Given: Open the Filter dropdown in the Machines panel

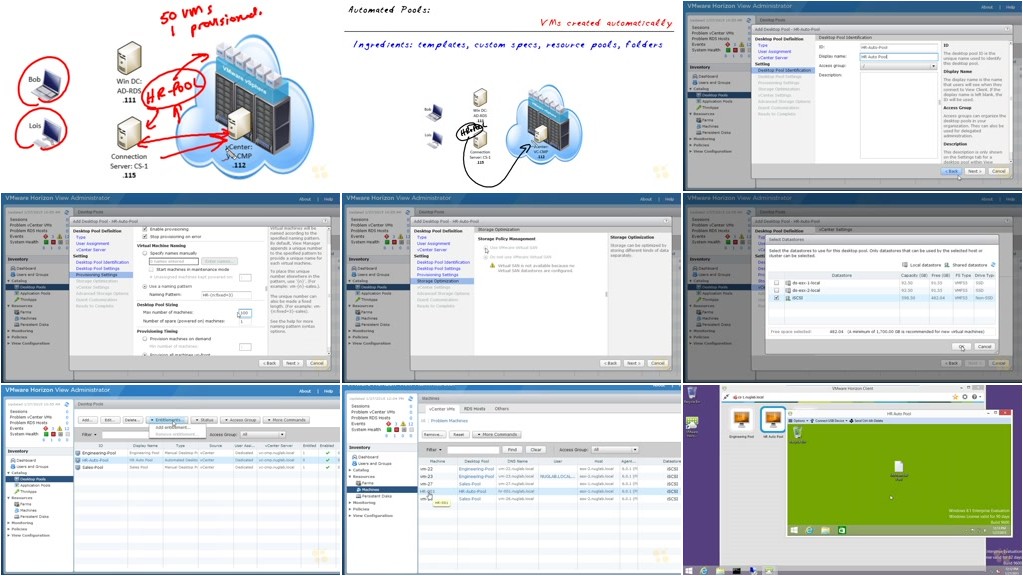Looking at the screenshot, I should (x=435, y=449).
